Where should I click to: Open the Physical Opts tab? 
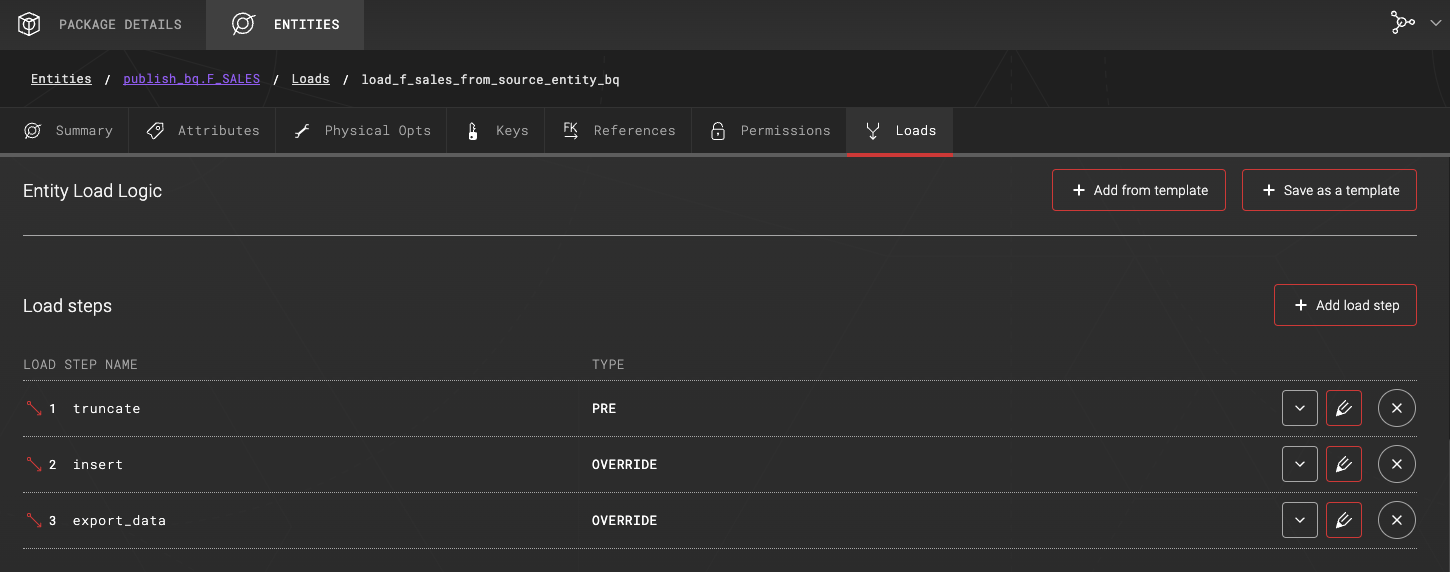[x=362, y=131]
